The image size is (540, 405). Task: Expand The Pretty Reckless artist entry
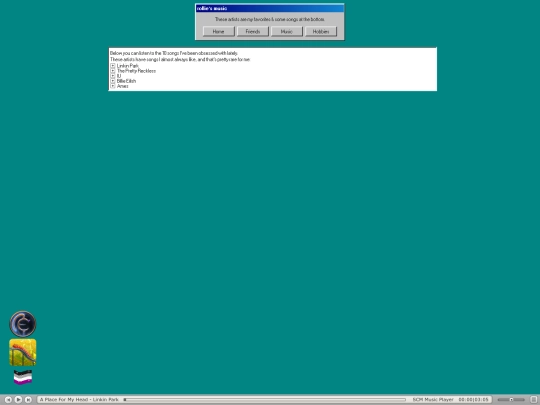coord(113,71)
